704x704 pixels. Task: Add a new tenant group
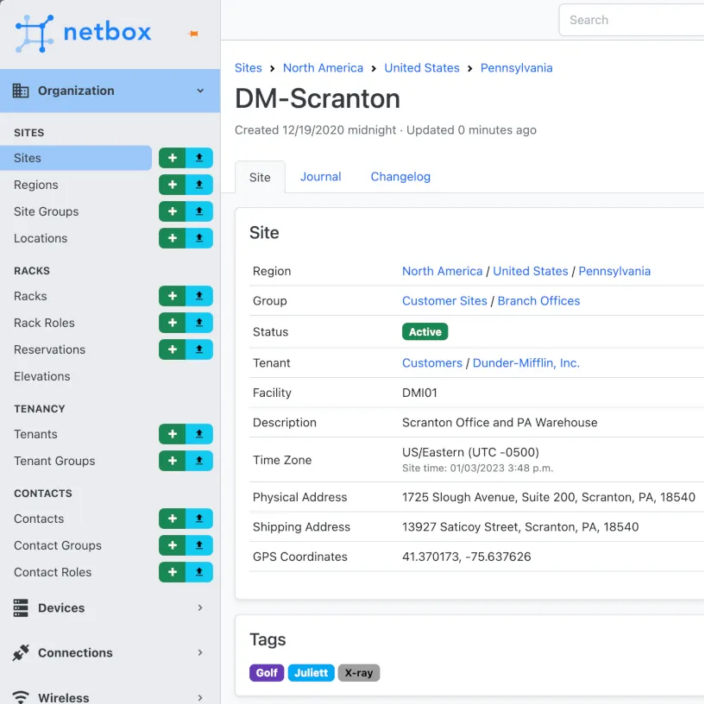pyautogui.click(x=172, y=461)
